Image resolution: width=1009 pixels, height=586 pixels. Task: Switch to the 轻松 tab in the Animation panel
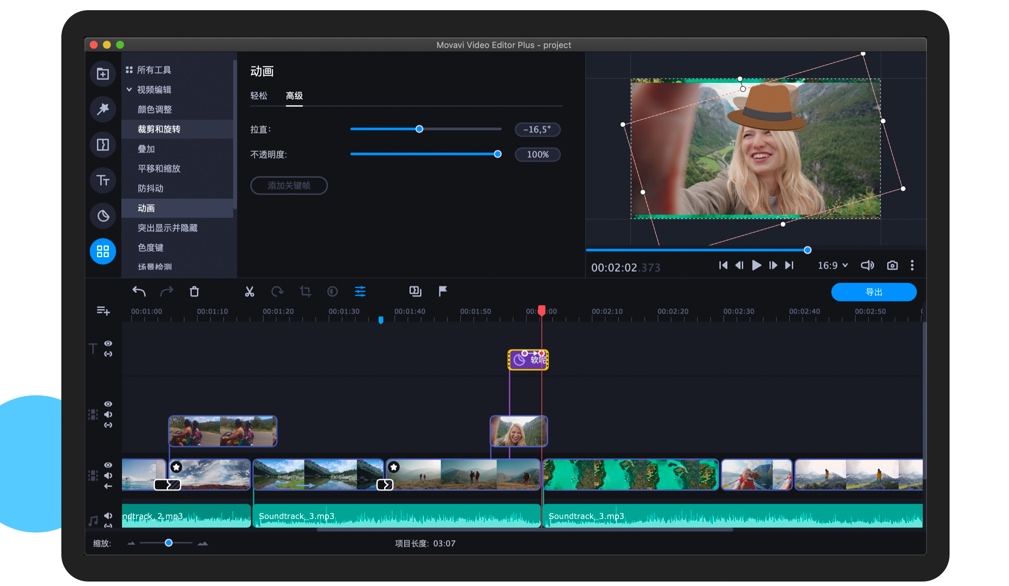260,95
